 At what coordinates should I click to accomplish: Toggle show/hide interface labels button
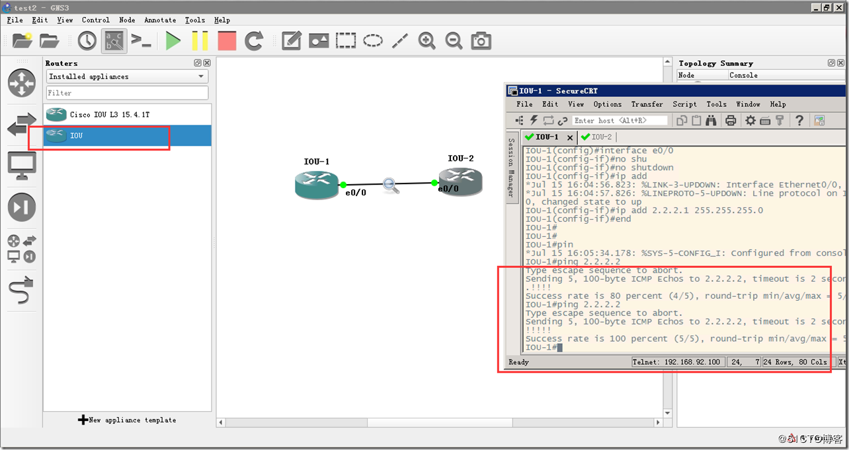coord(114,41)
